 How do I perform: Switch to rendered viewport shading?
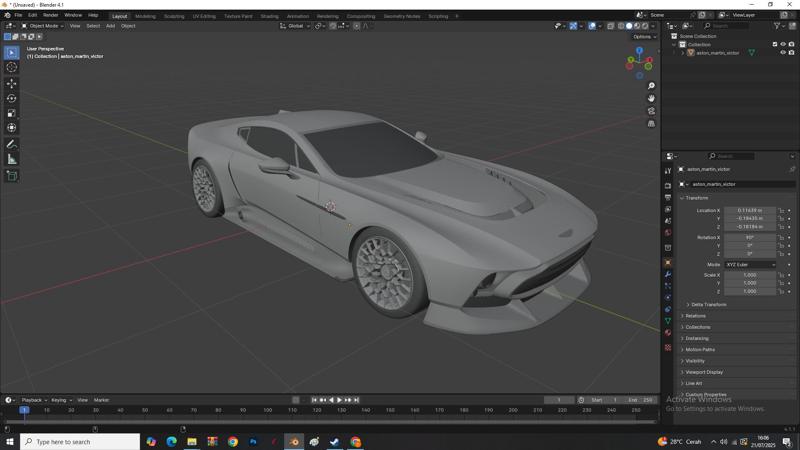(645, 26)
